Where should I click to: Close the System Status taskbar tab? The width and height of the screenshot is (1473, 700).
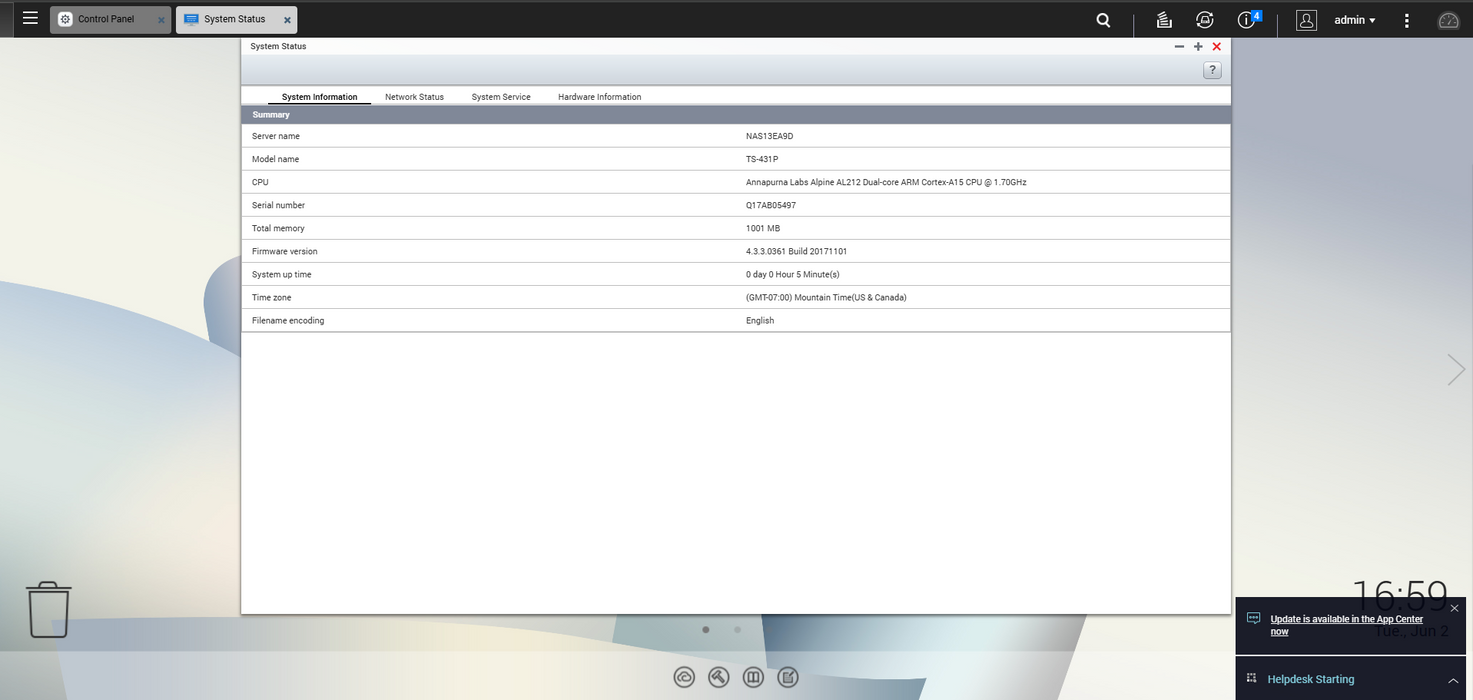point(288,20)
